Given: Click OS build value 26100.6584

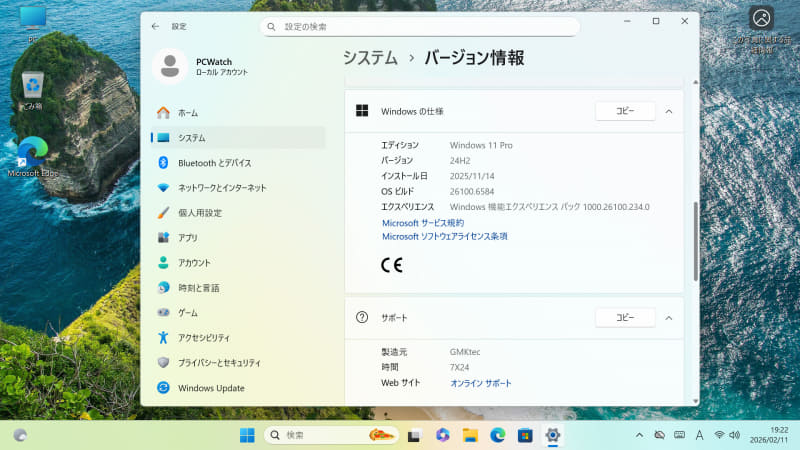Looking at the screenshot, I should (472, 191).
